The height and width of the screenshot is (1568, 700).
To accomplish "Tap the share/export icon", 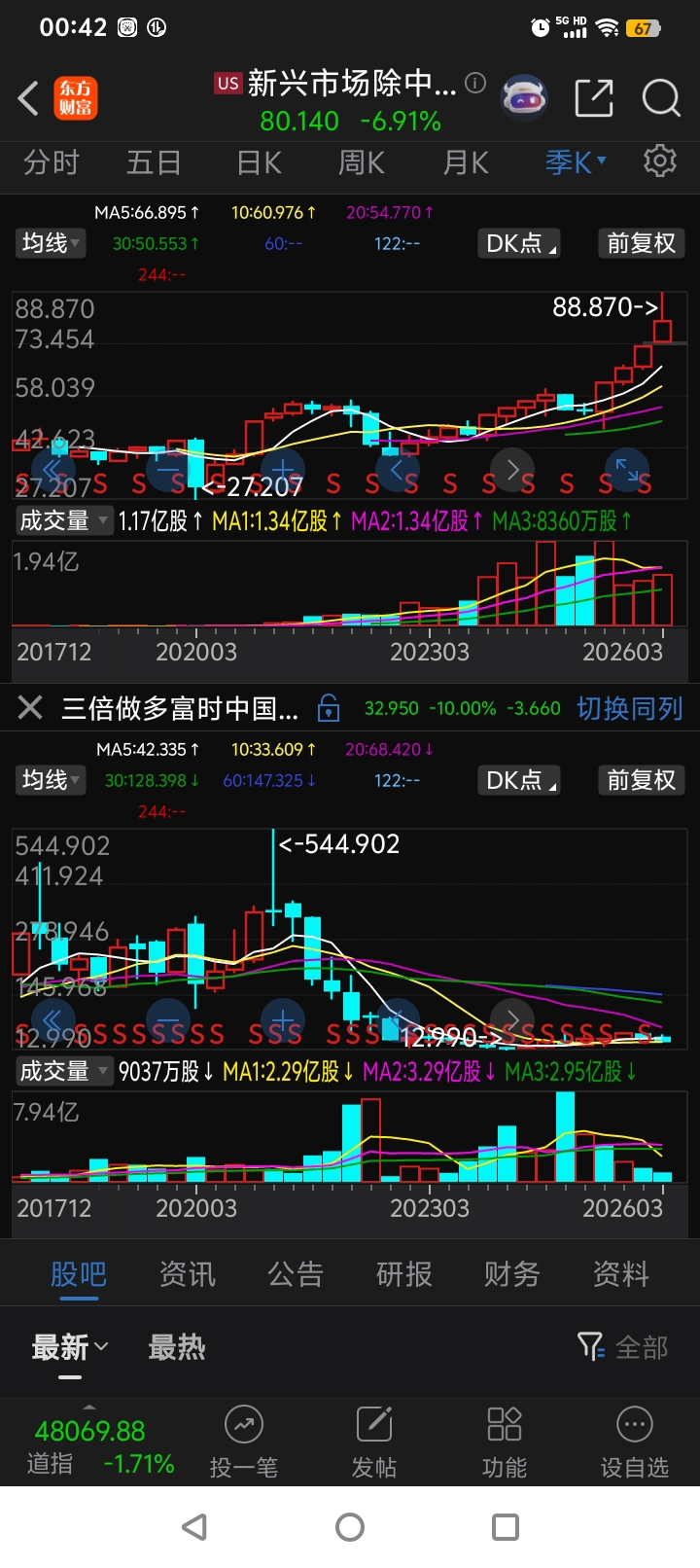I will pyautogui.click(x=594, y=98).
